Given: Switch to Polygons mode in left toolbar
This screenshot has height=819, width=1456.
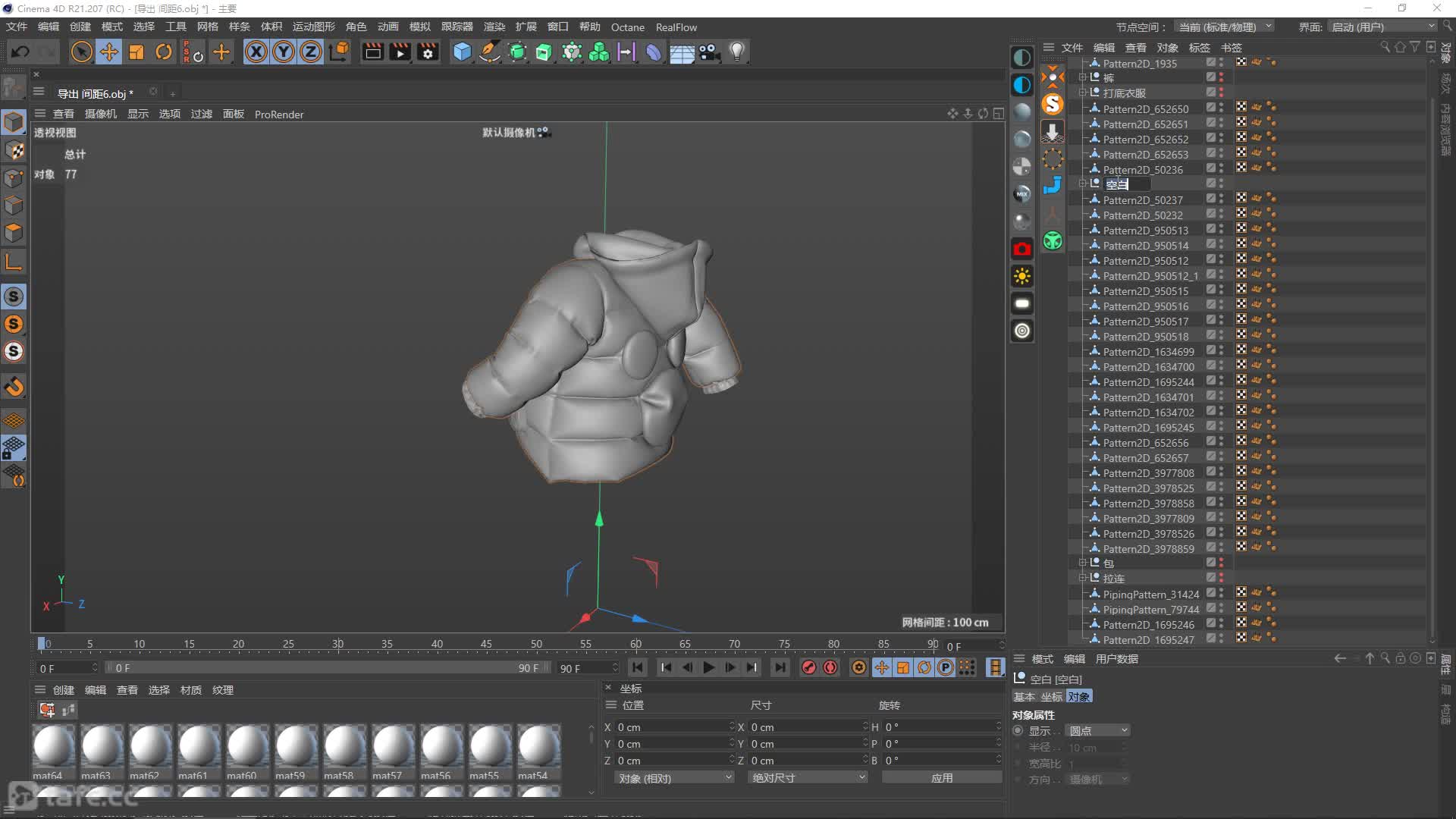Looking at the screenshot, I should 14,233.
